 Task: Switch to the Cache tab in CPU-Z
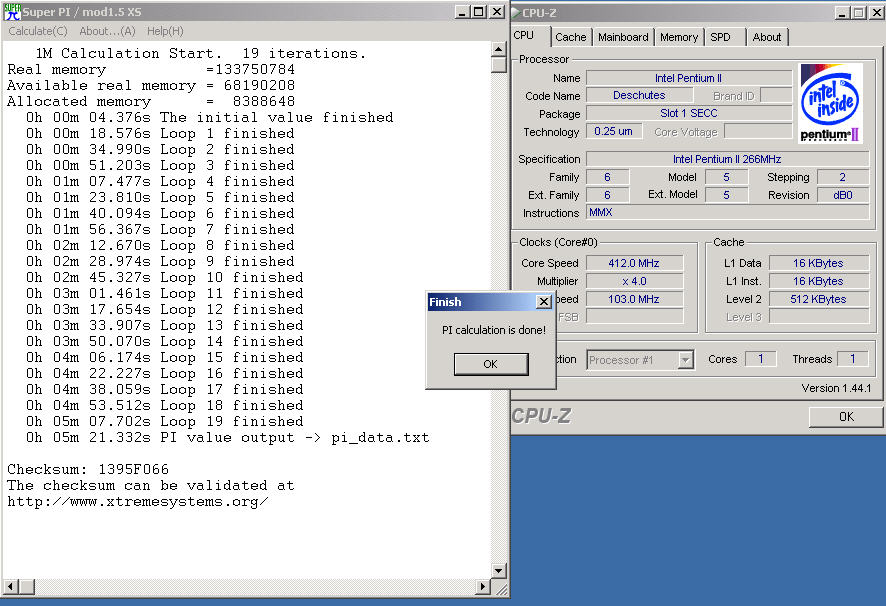point(571,37)
